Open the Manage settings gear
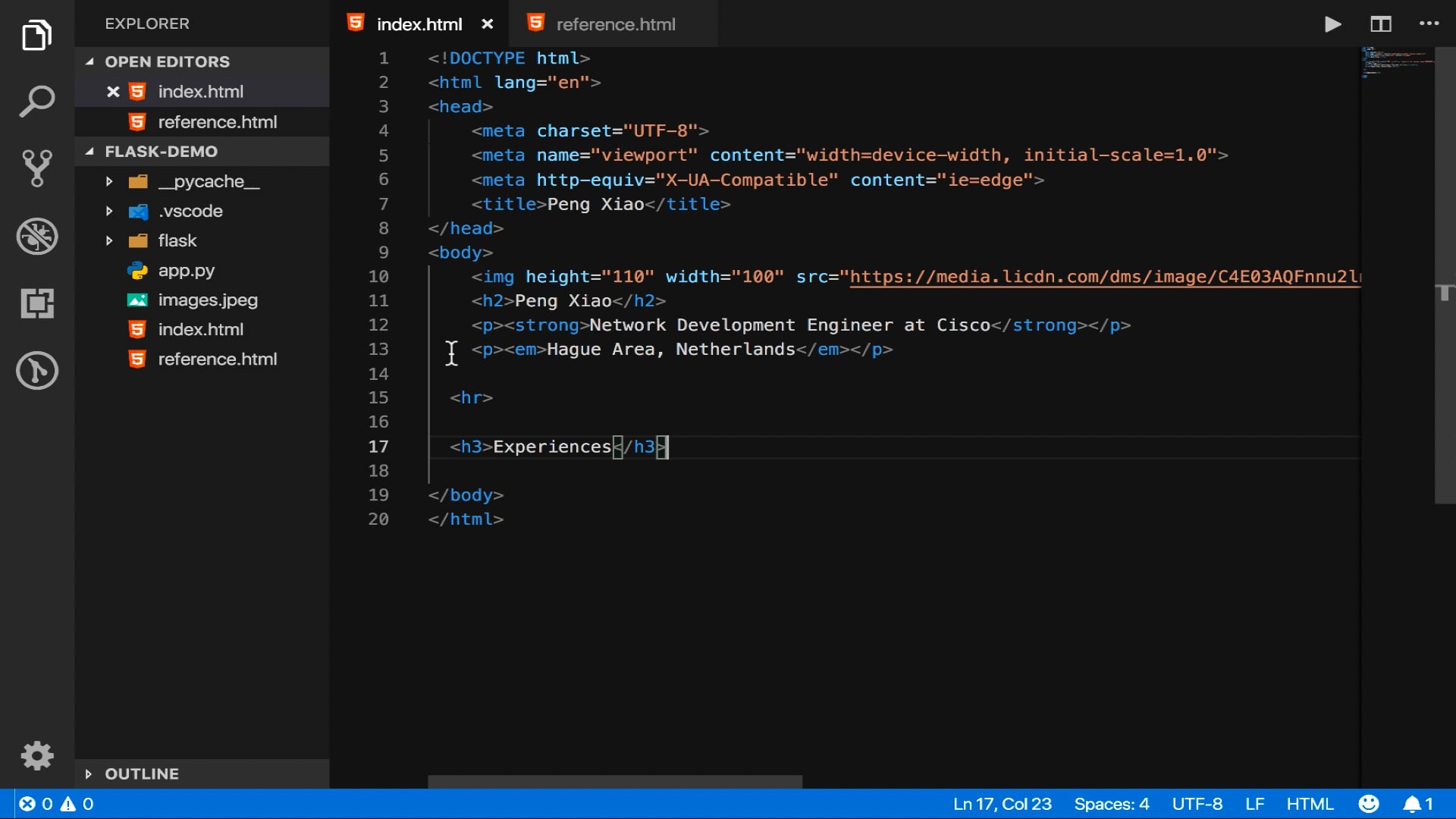This screenshot has width=1456, height=819. [36, 755]
